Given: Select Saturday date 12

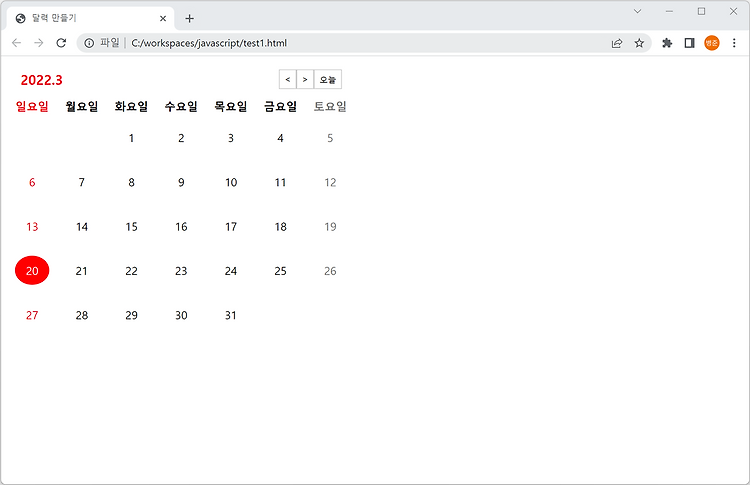Looking at the screenshot, I should tap(330, 182).
